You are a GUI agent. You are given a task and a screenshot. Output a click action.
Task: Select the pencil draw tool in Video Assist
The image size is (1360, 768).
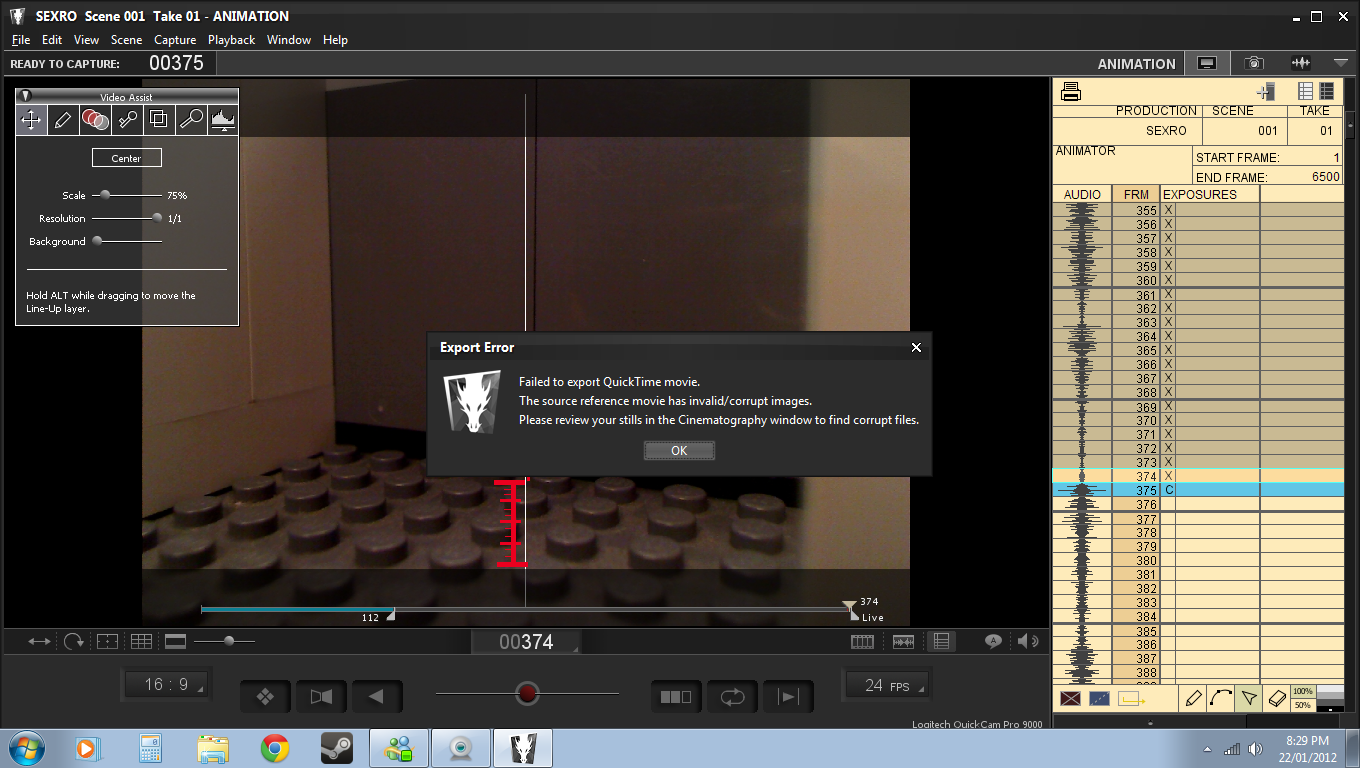[x=63, y=120]
